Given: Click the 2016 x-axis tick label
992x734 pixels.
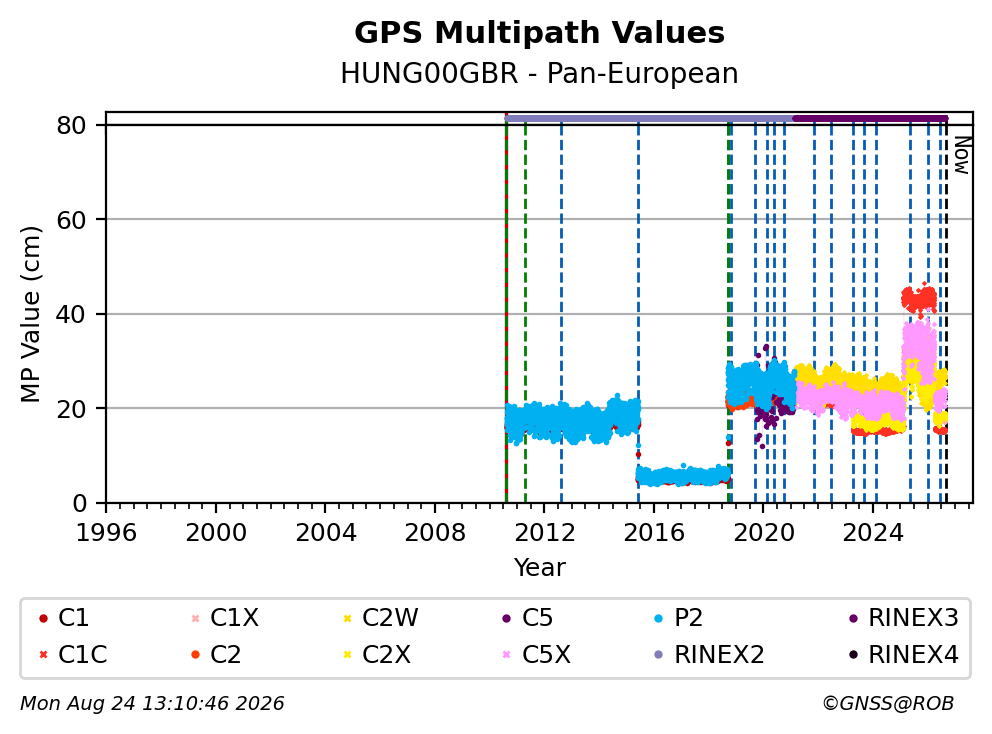Looking at the screenshot, I should click(654, 533).
